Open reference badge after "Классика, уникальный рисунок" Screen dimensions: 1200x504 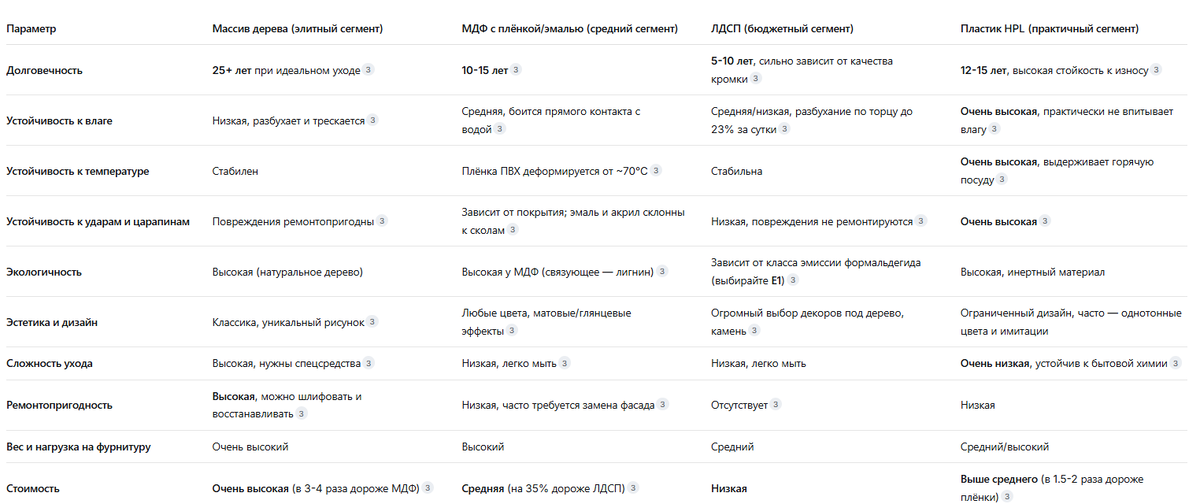(372, 322)
